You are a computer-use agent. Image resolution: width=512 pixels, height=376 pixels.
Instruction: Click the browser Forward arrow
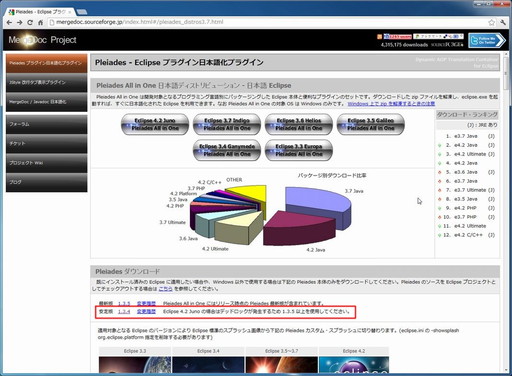tap(20, 23)
